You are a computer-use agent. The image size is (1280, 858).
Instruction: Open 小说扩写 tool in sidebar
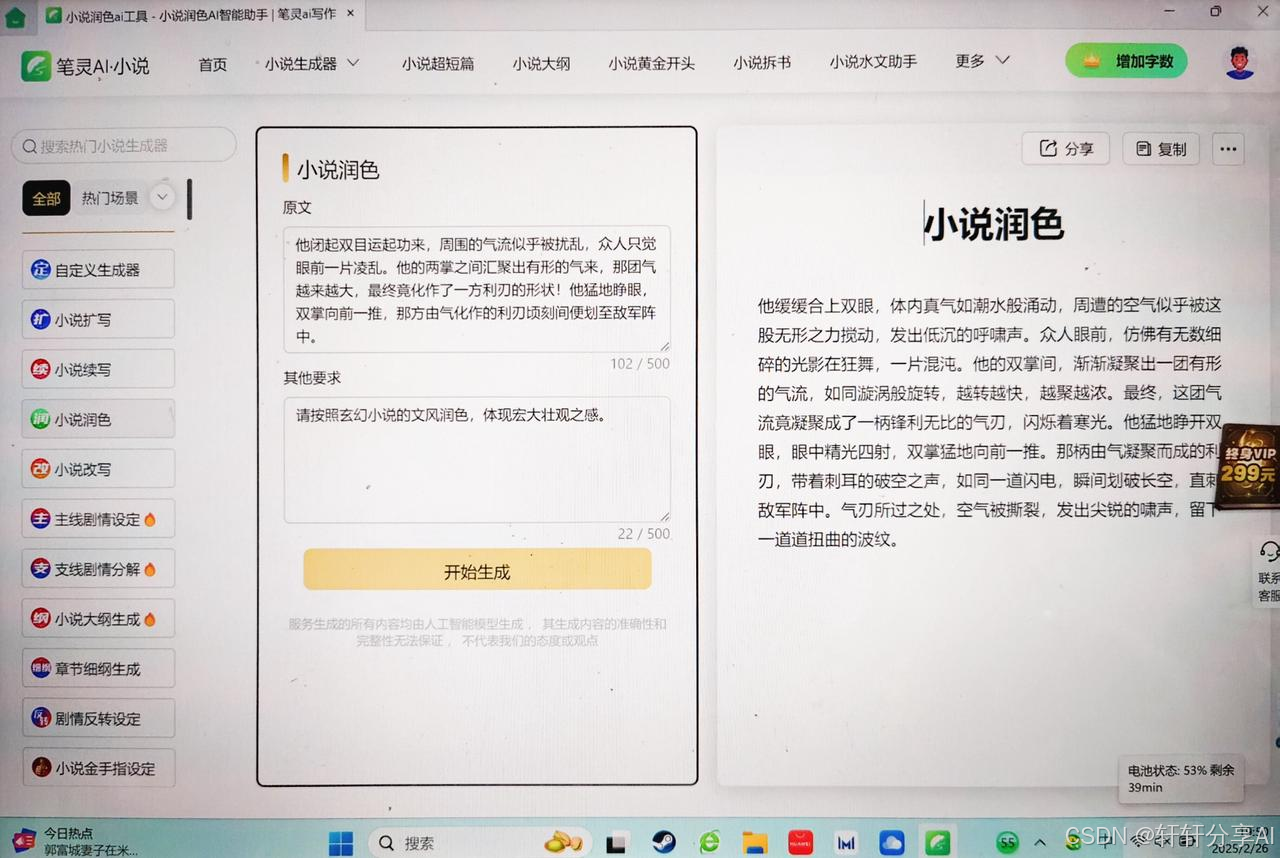98,319
